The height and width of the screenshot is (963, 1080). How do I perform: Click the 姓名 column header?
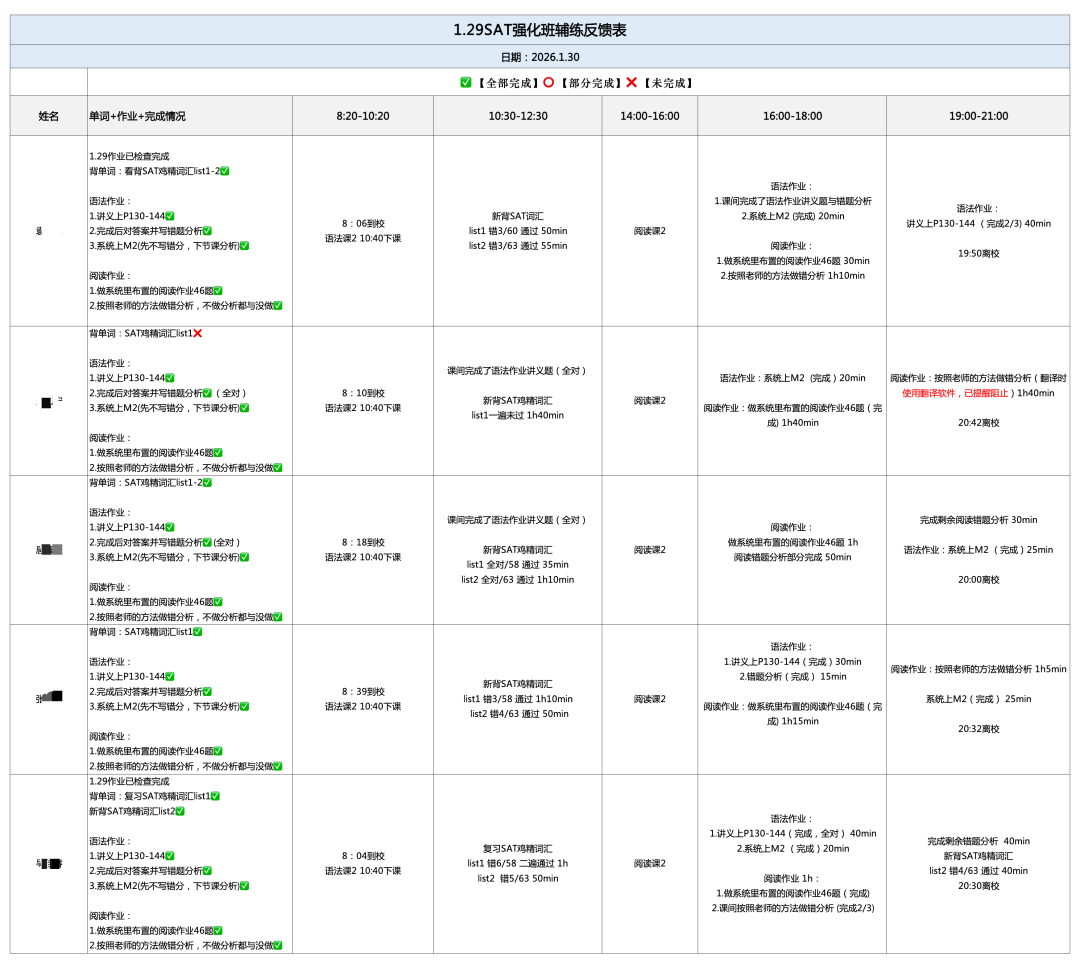49,116
